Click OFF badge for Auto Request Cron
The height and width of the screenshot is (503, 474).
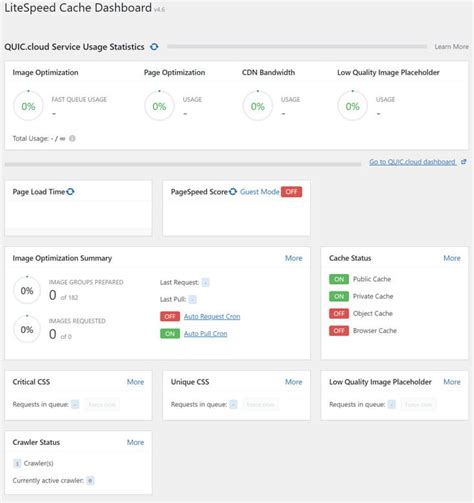(170, 316)
